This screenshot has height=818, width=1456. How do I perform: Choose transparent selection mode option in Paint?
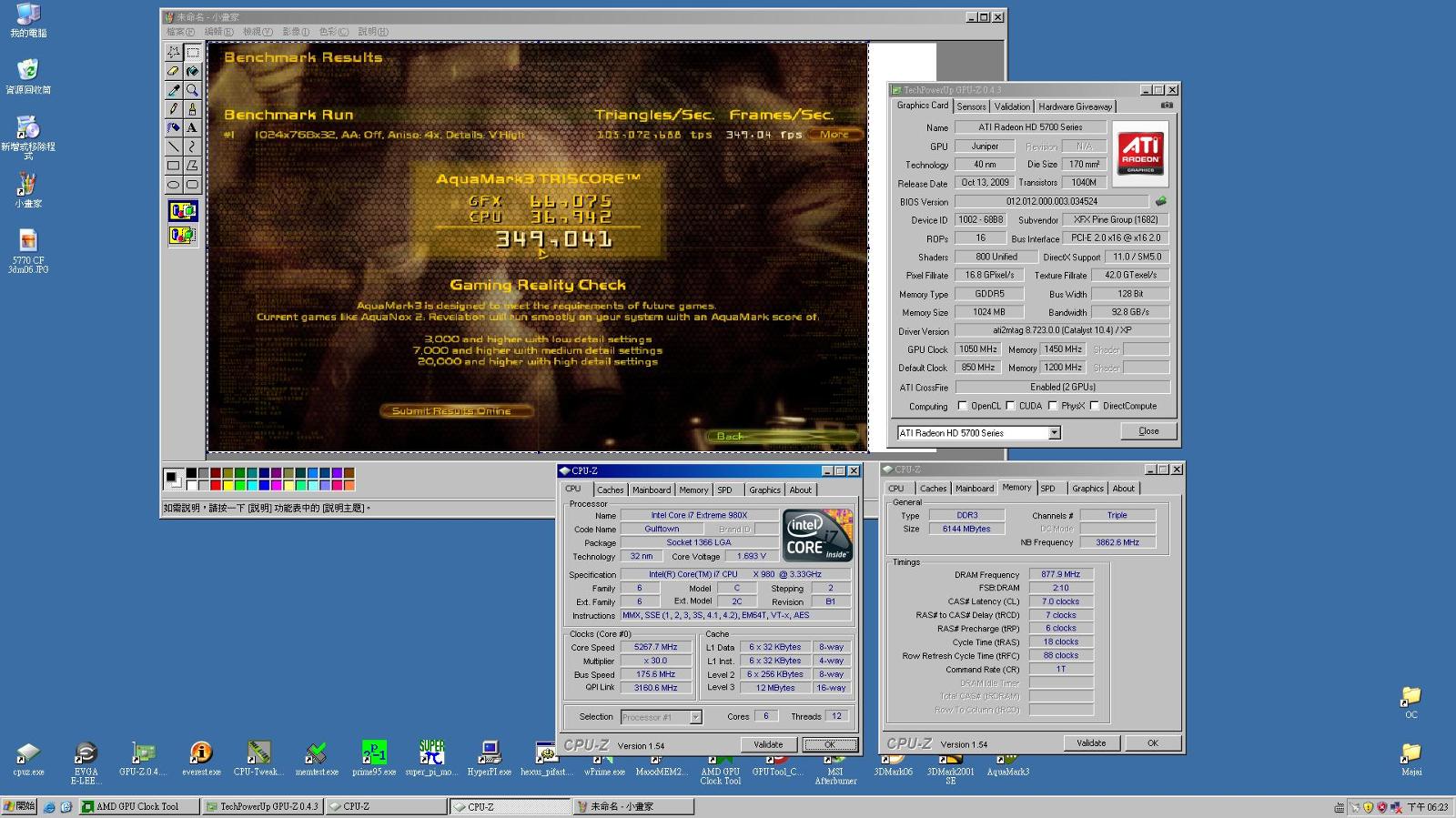coord(183,236)
